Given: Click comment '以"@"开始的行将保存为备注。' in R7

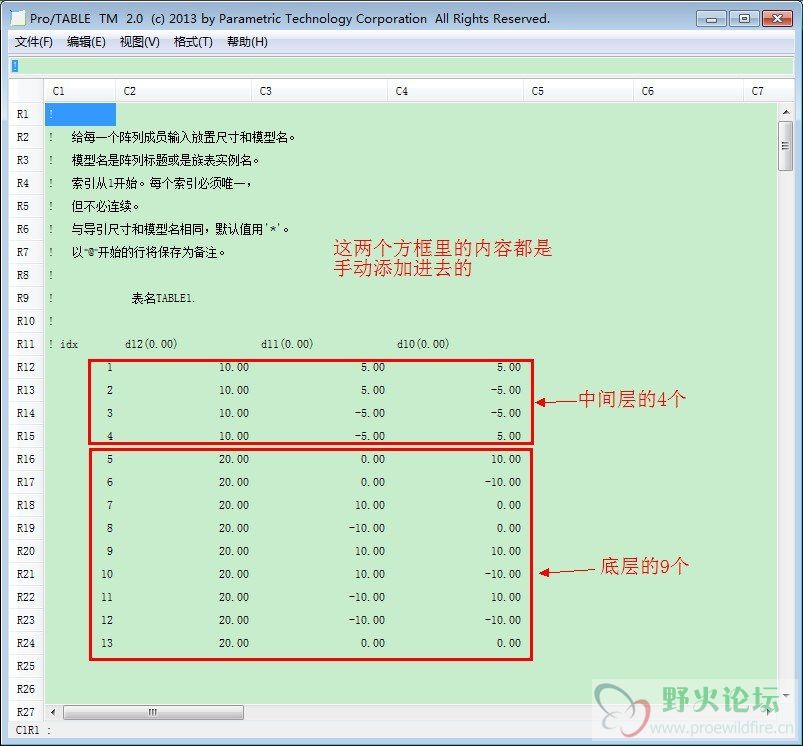Looking at the screenshot, I should 149,252.
